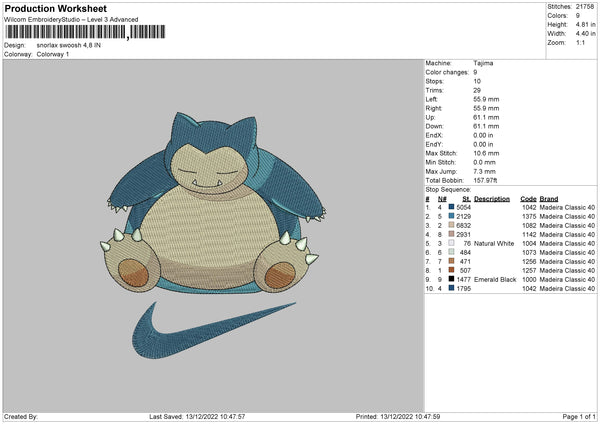Click the Left value '55.9 mm'
Image resolution: width=600 pixels, height=424 pixels.
[486, 99]
